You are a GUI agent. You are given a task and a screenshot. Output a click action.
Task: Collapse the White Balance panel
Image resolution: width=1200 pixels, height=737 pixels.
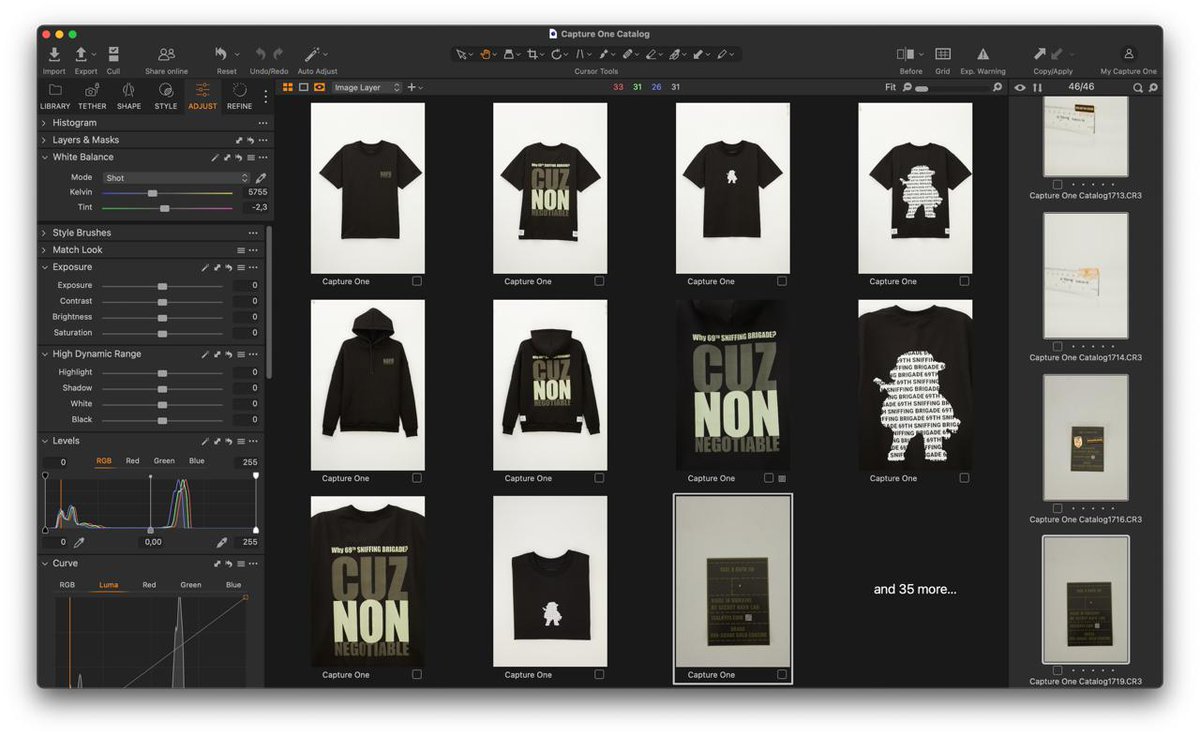coord(44,157)
